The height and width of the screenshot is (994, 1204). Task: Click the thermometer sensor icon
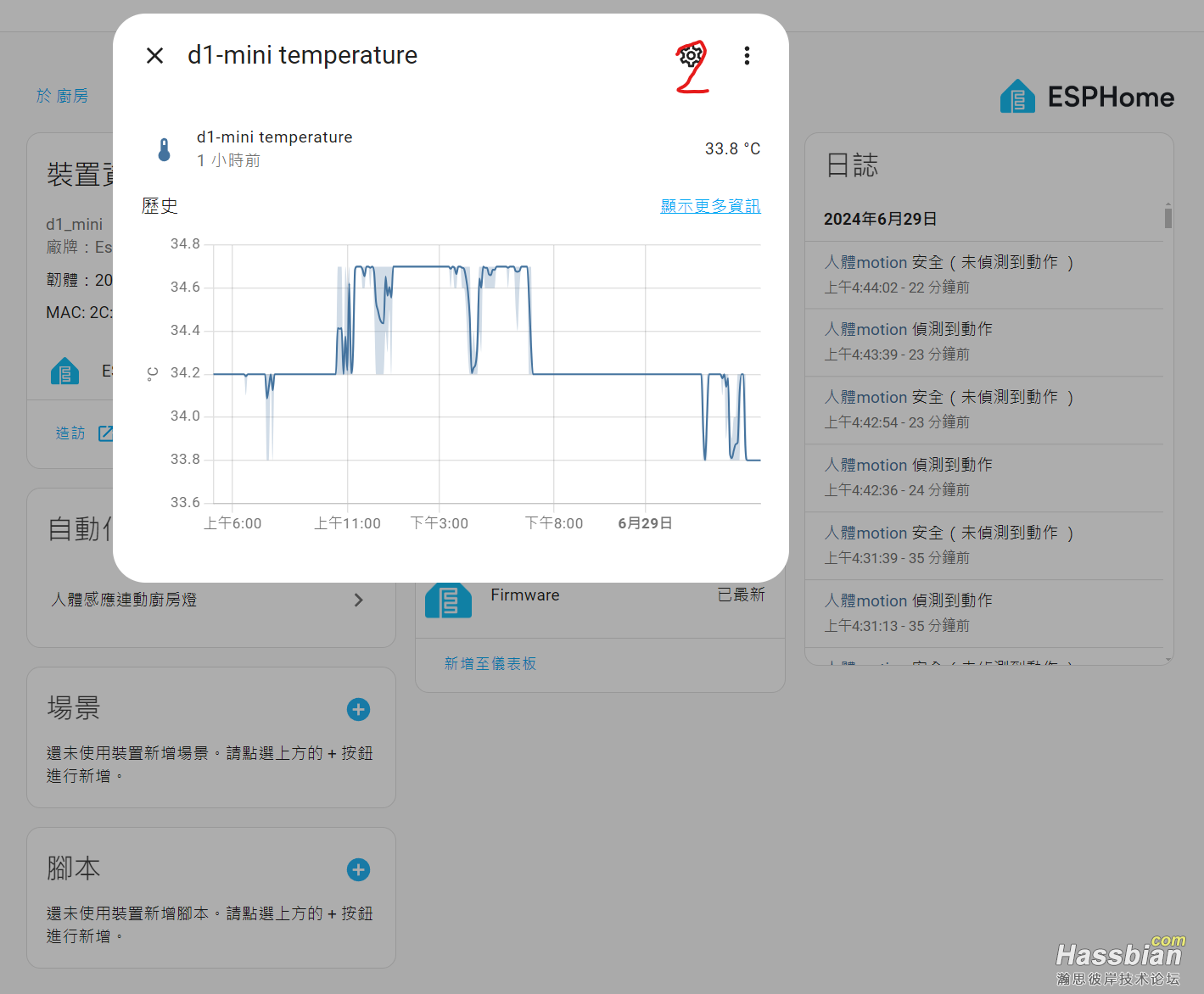tap(165, 149)
